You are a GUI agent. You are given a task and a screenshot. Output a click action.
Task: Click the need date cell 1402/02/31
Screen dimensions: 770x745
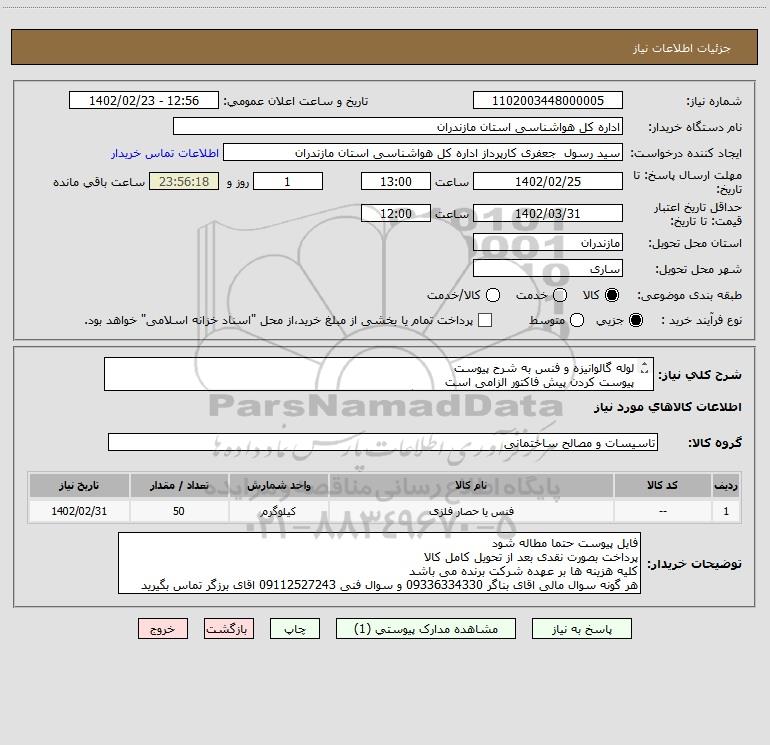pyautogui.click(x=79, y=511)
